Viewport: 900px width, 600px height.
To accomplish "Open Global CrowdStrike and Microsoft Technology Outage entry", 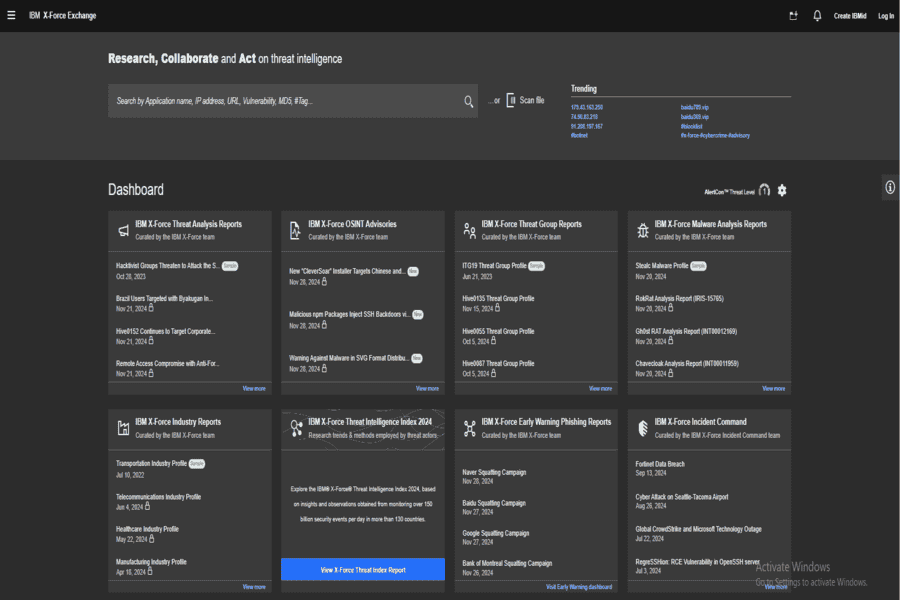I will coord(699,529).
